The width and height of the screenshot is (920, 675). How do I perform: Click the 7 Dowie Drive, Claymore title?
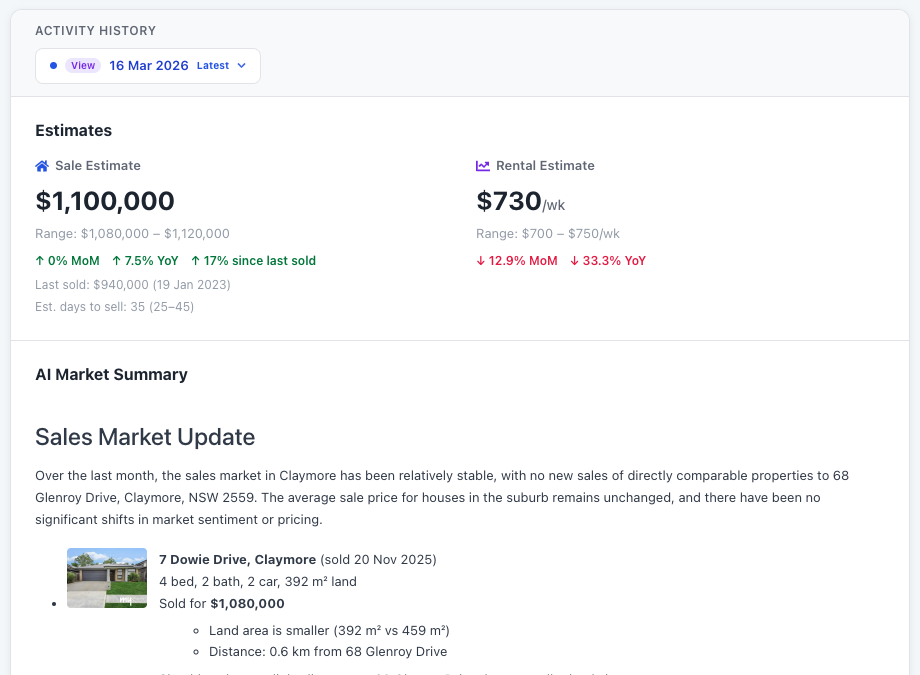[237, 559]
